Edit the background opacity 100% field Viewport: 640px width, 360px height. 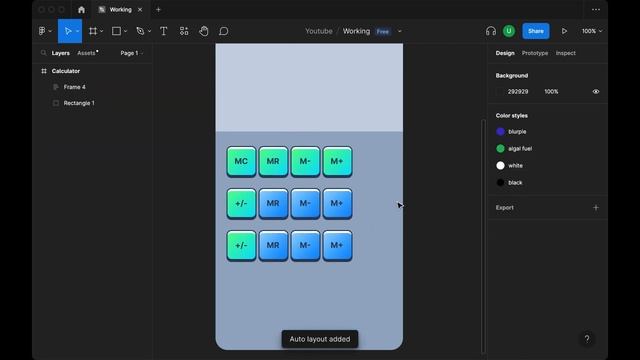(x=551, y=91)
